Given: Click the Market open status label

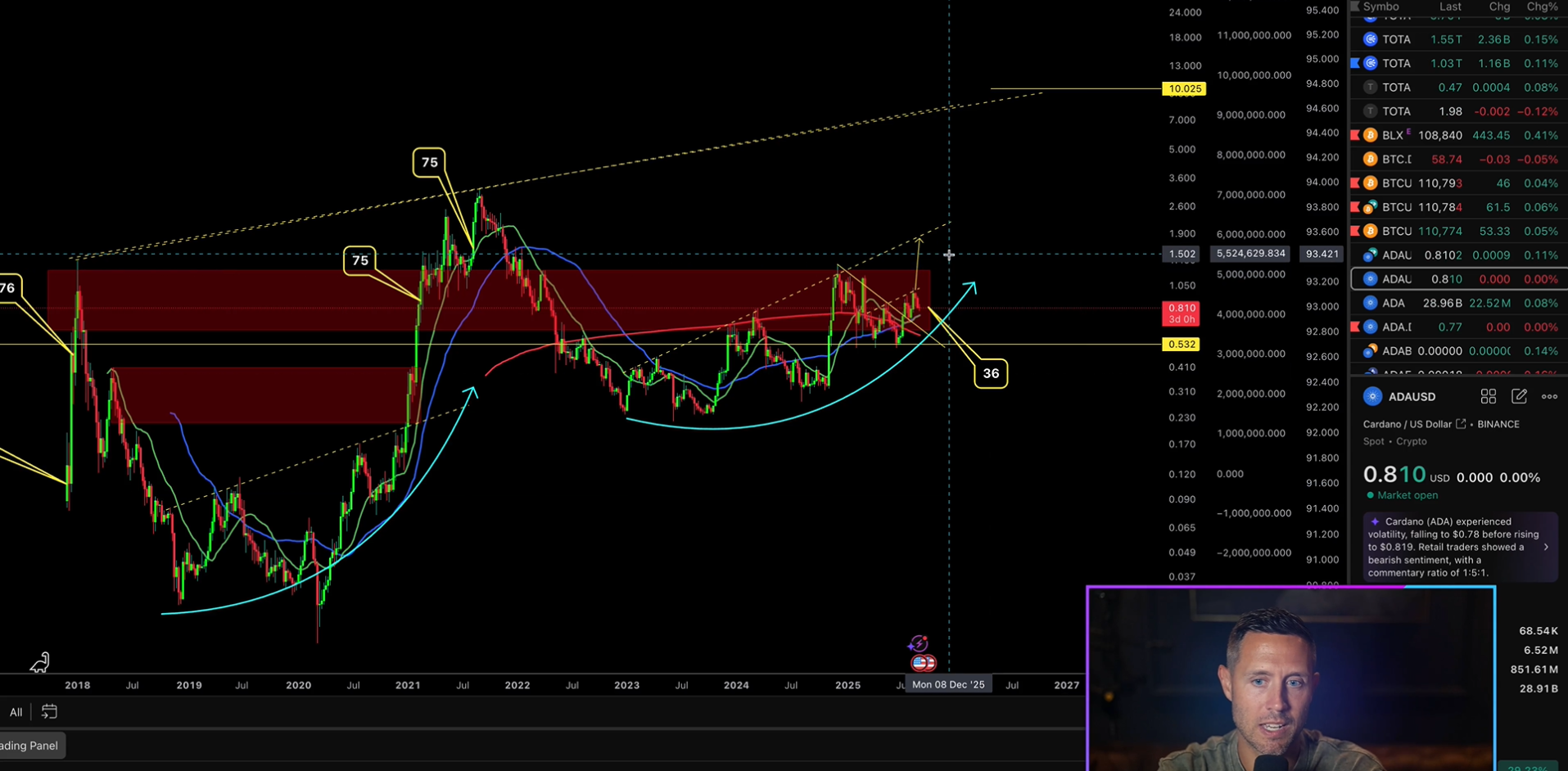Looking at the screenshot, I should pos(1408,495).
